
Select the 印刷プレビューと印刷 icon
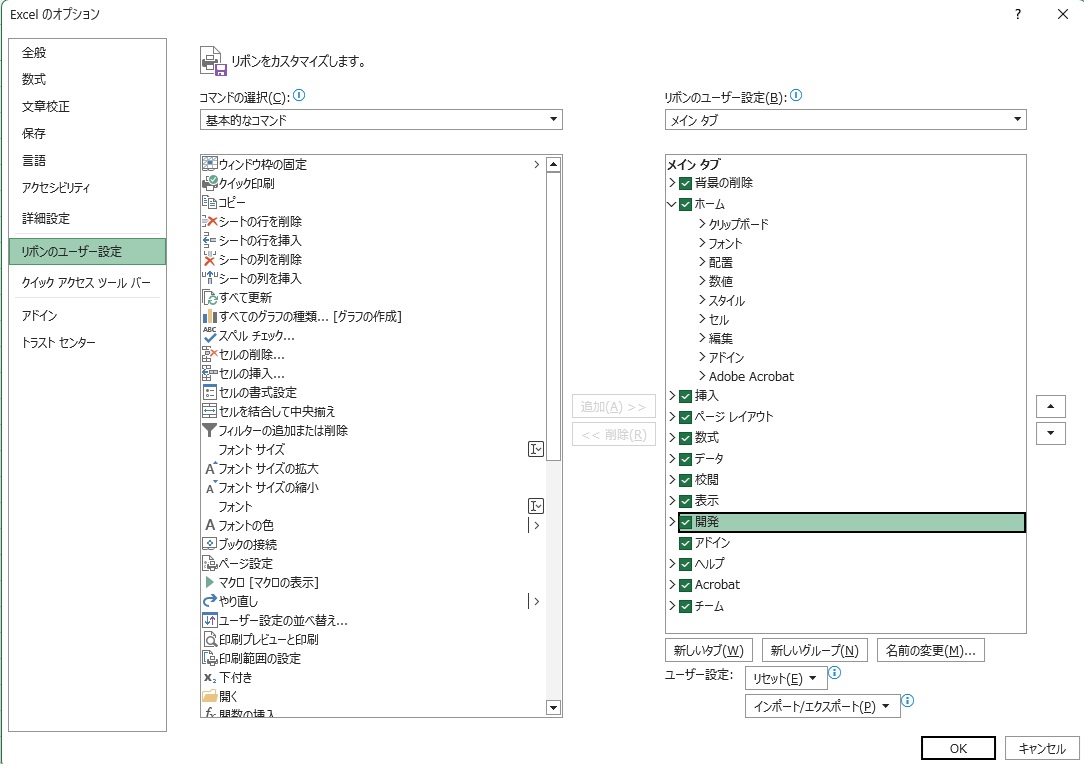click(209, 639)
